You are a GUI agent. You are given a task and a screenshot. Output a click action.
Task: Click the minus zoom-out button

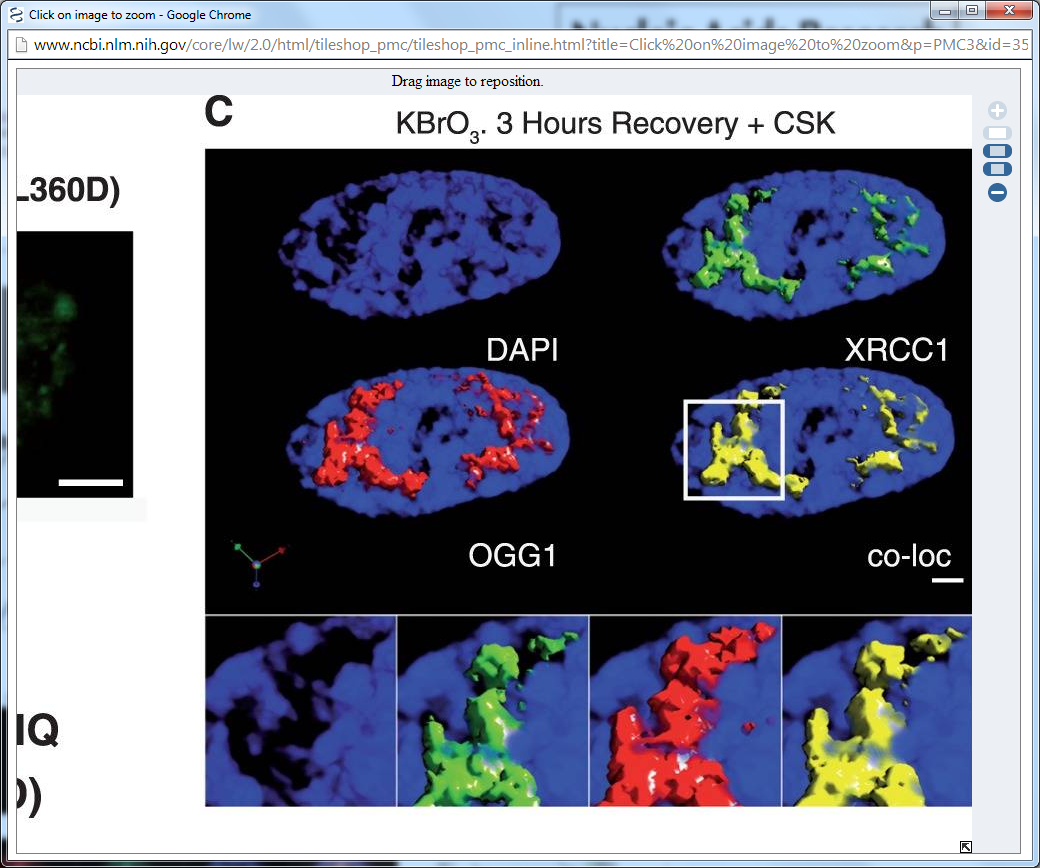(997, 193)
